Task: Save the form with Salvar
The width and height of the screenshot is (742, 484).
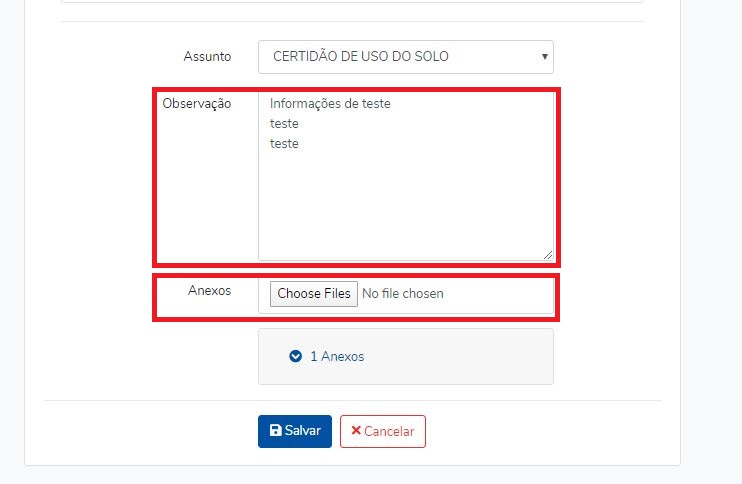Action: tap(295, 431)
